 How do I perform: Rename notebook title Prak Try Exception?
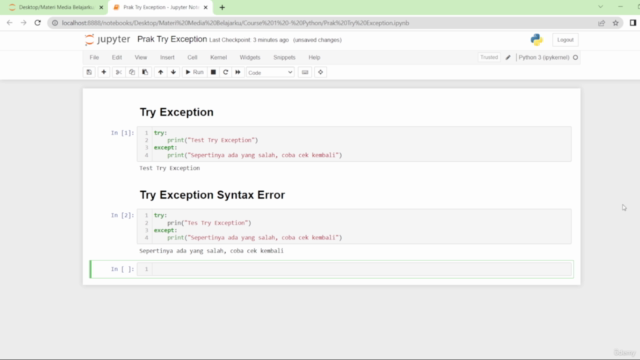[172, 39]
